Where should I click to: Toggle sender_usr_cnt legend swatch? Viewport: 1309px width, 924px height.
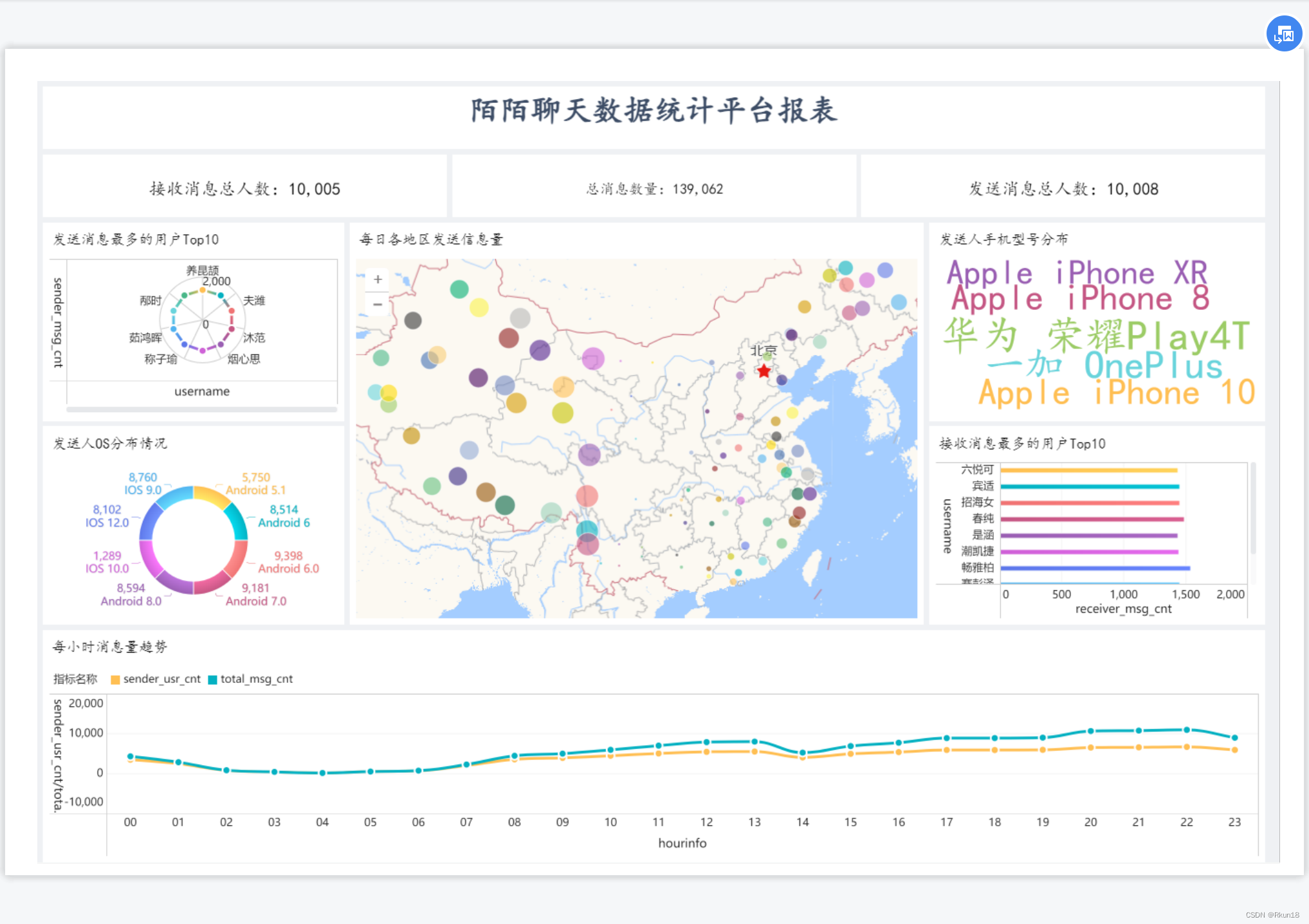115,680
